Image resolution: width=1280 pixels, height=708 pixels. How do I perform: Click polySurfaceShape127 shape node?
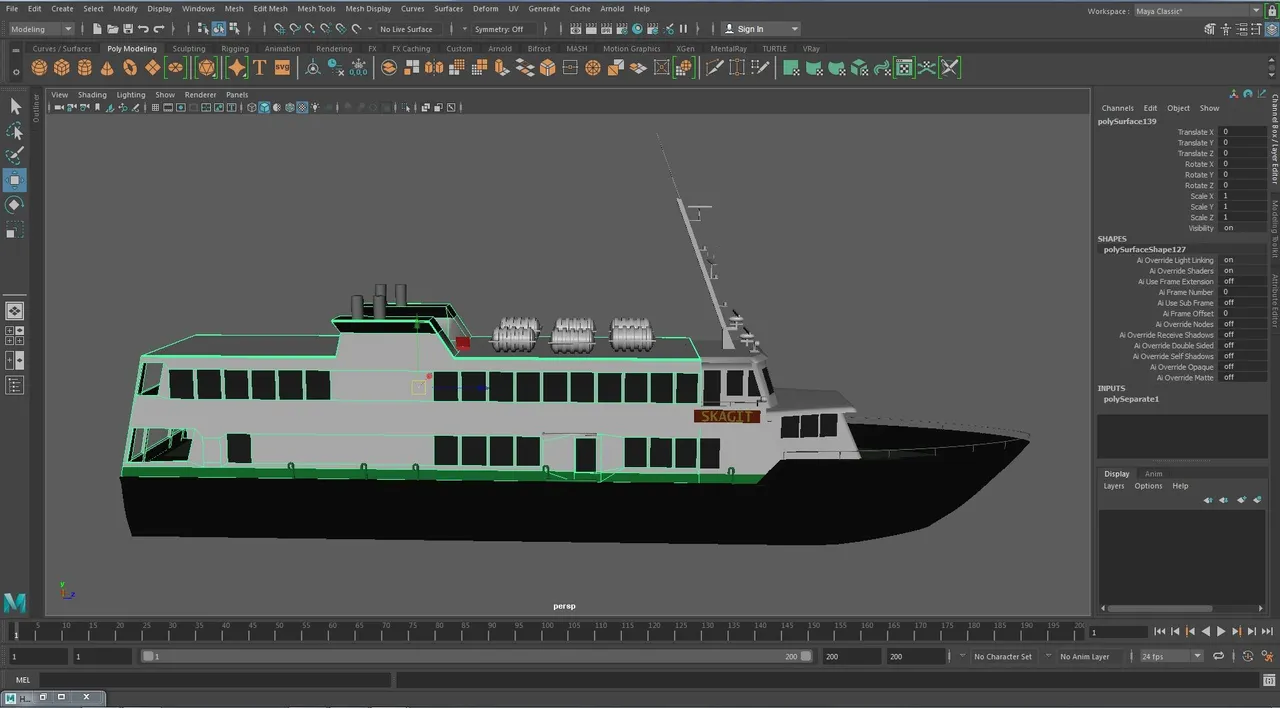pyautogui.click(x=1144, y=249)
